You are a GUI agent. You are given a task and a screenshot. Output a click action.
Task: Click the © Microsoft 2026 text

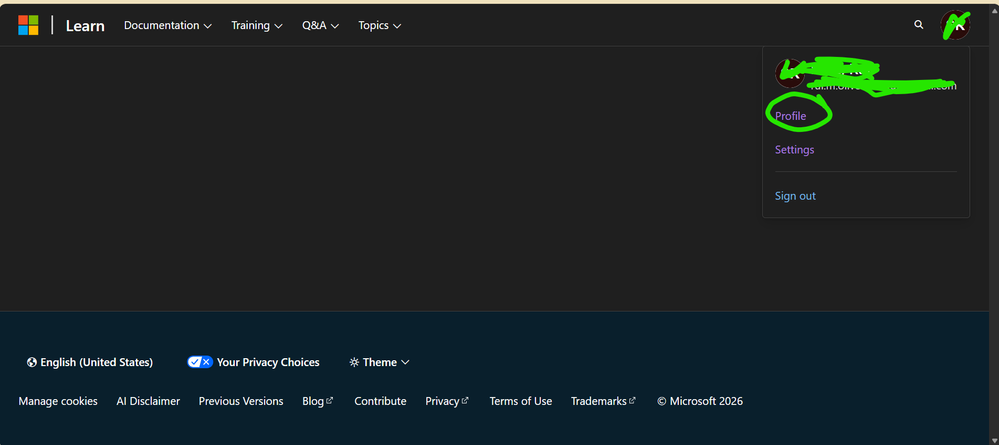(700, 401)
